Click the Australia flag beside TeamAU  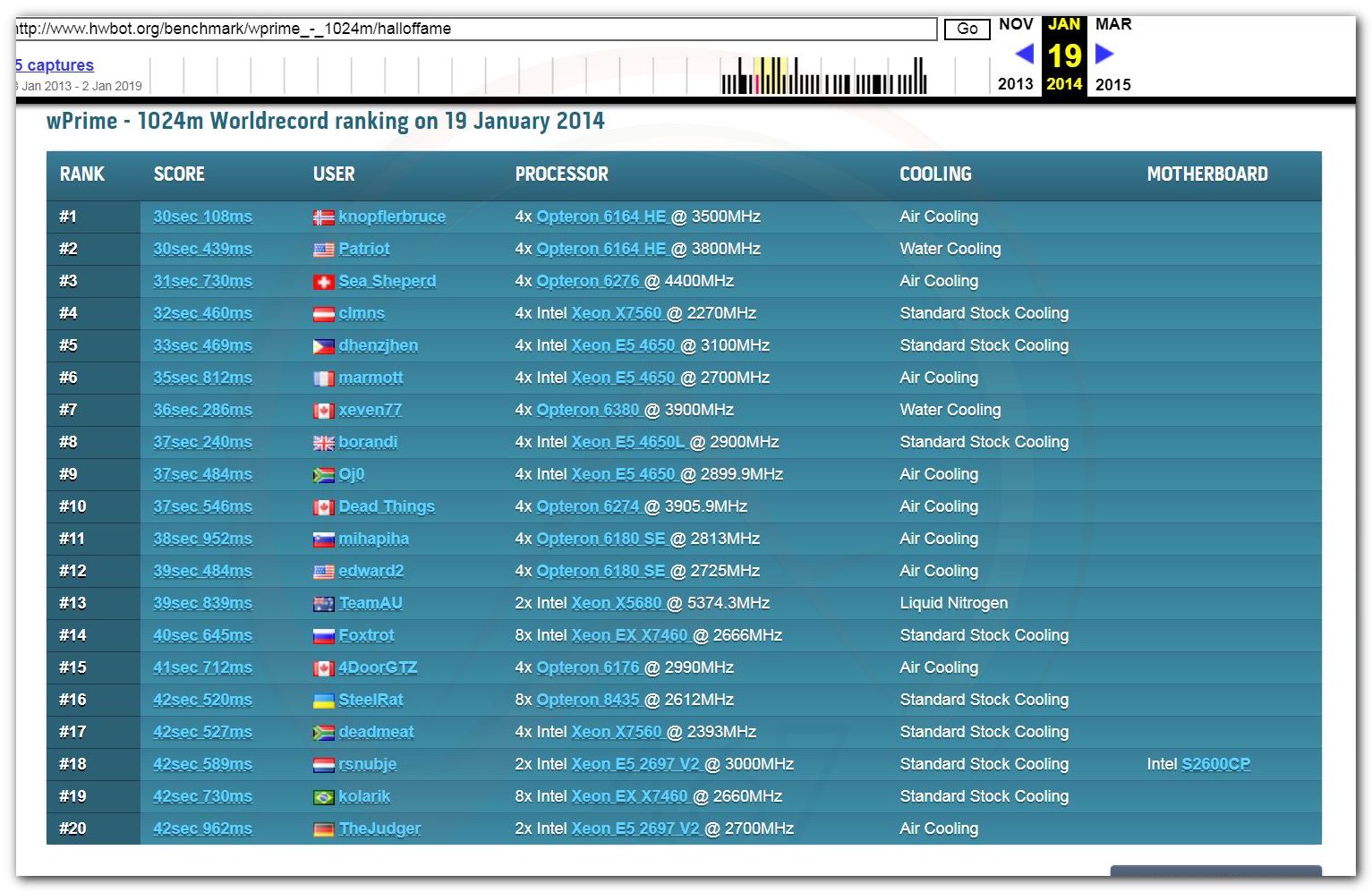(323, 604)
